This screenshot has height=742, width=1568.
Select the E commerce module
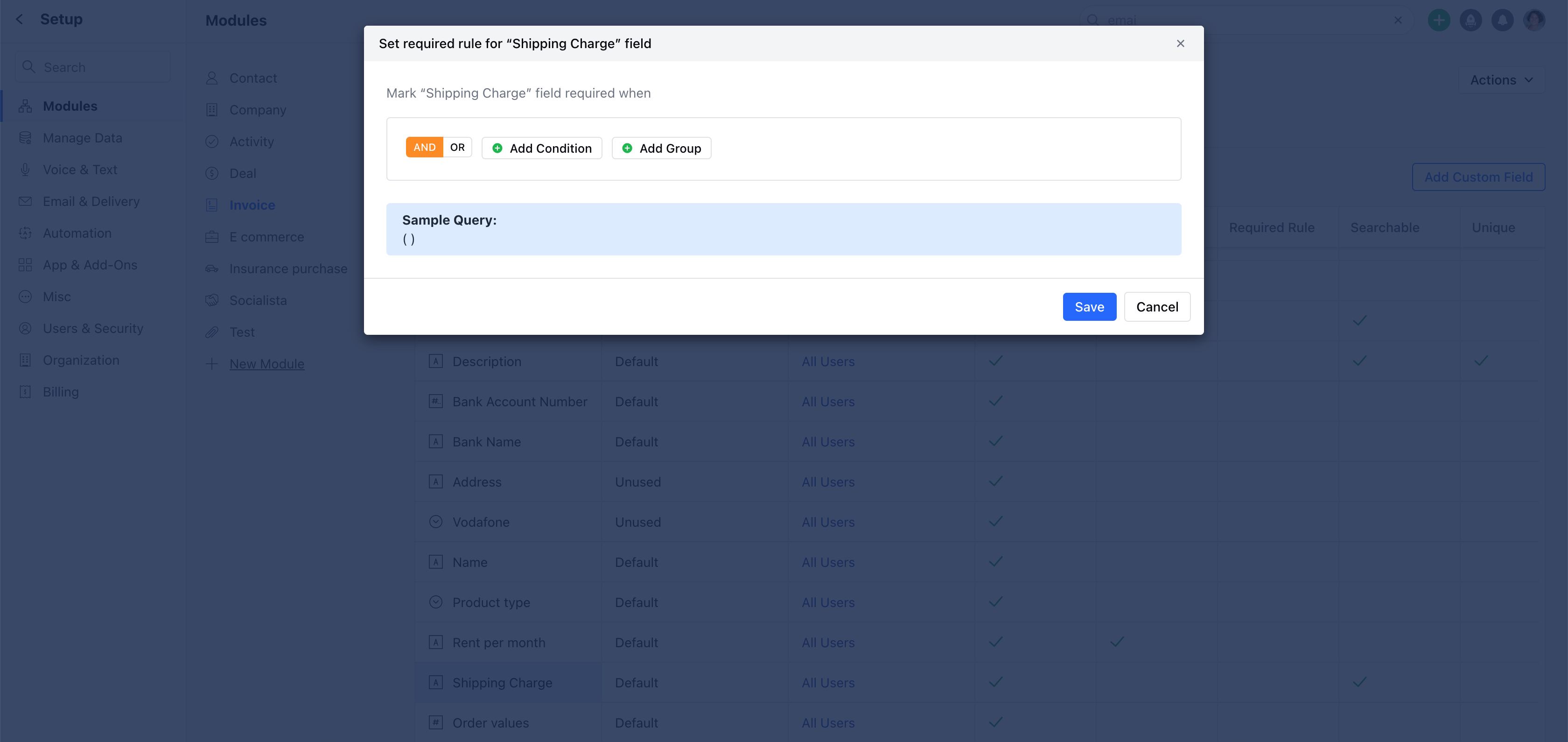click(266, 236)
